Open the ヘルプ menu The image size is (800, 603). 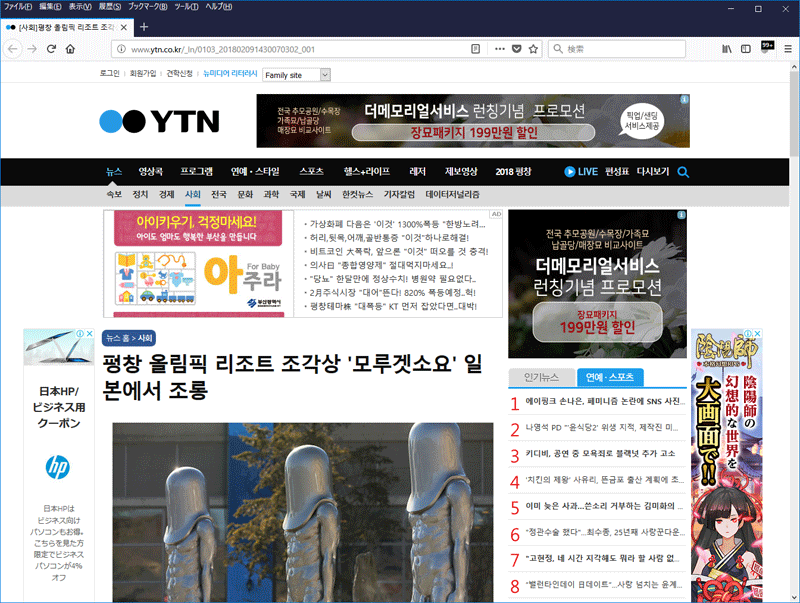click(x=218, y=7)
